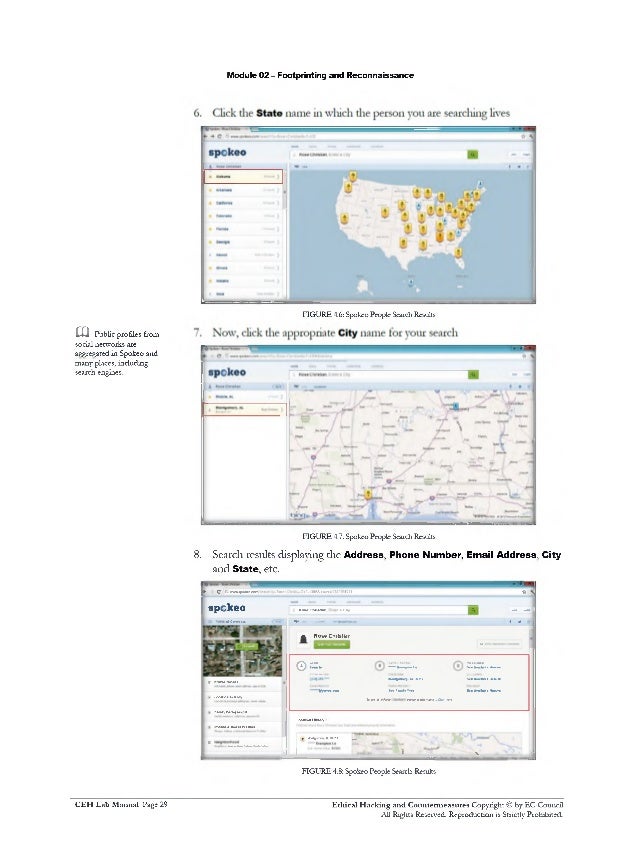Screen dimensions: 638x857
Task: Click the Florida map marker on US map
Action: tap(458, 252)
